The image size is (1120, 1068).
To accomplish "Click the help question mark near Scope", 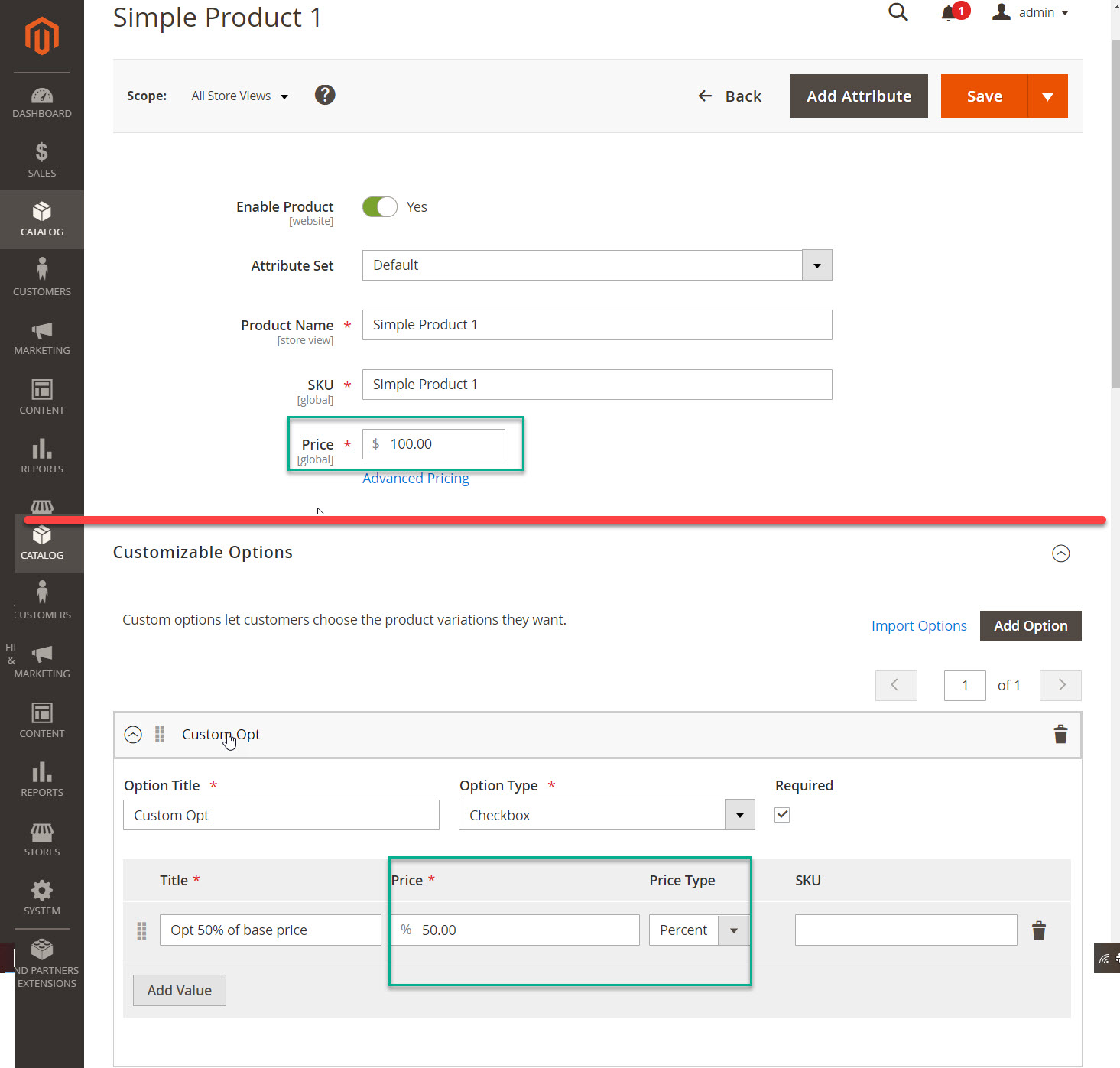I will tap(324, 95).
